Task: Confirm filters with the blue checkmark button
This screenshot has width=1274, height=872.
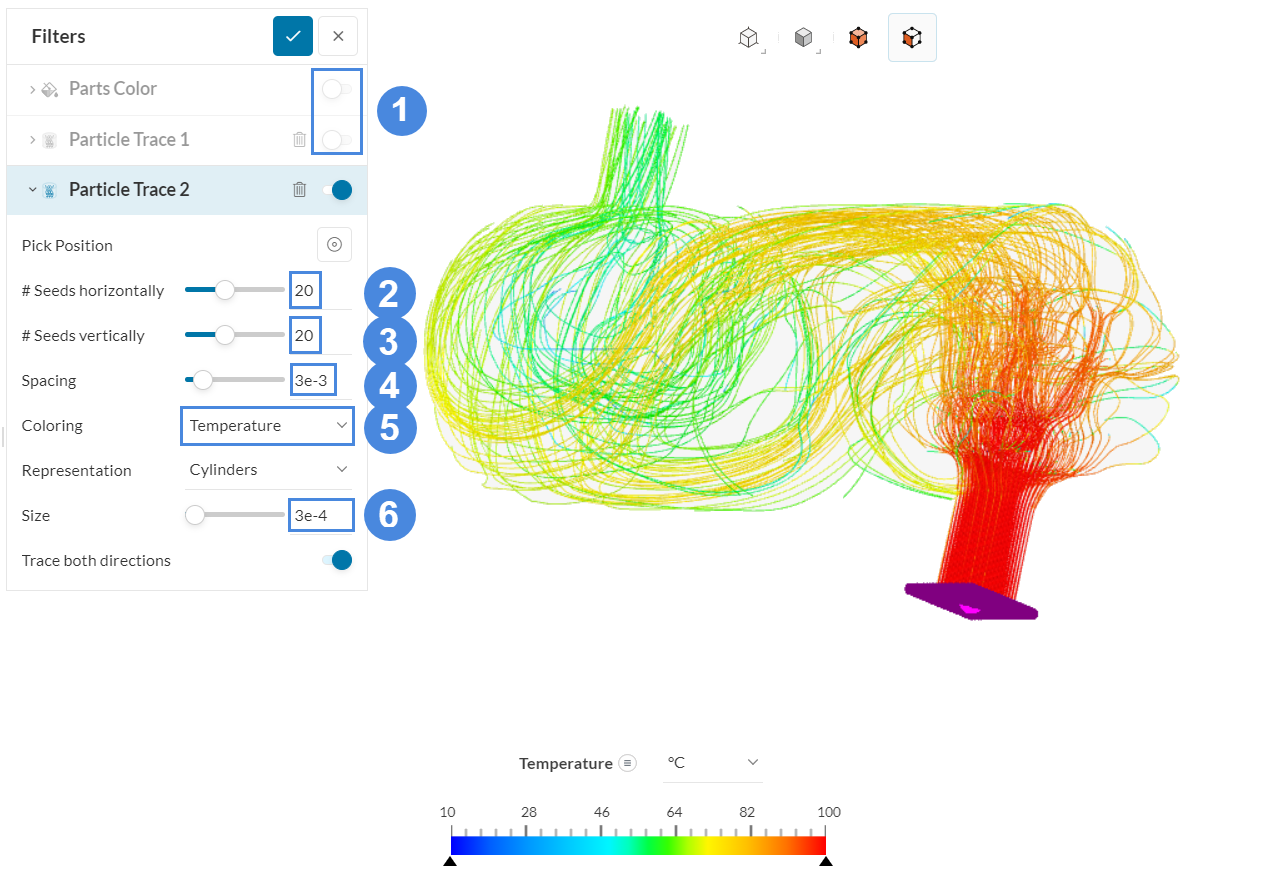Action: click(x=293, y=36)
